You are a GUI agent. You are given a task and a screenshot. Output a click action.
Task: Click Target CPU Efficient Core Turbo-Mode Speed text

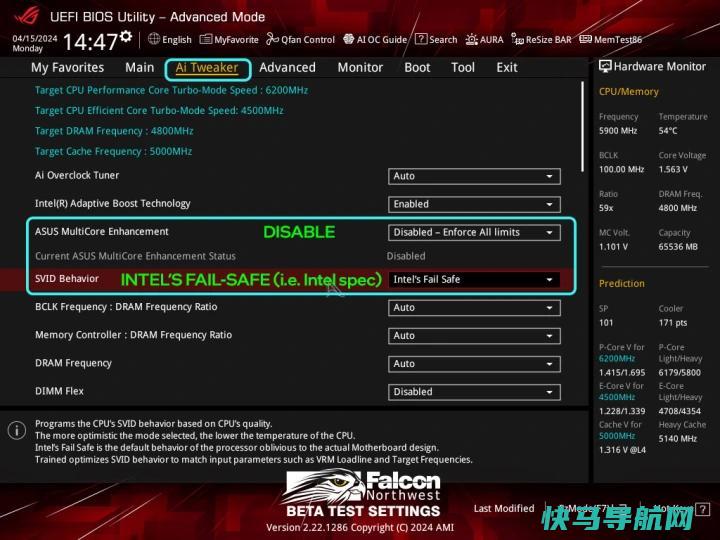tap(159, 111)
